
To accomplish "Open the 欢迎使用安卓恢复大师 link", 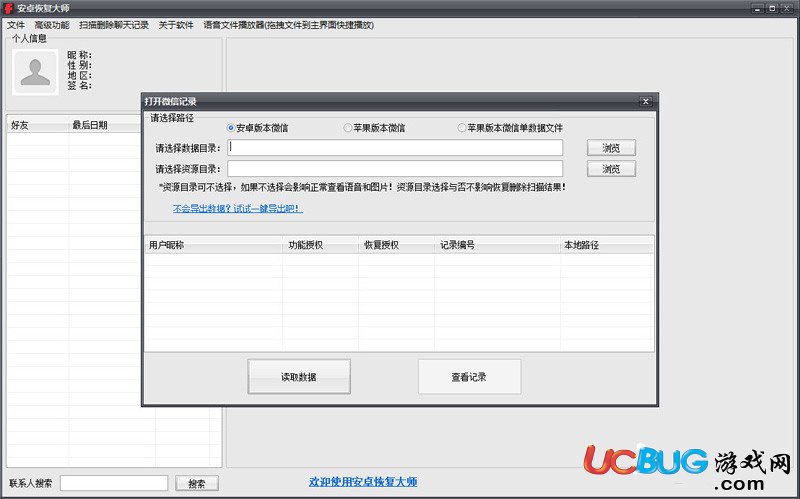I will pos(363,482).
